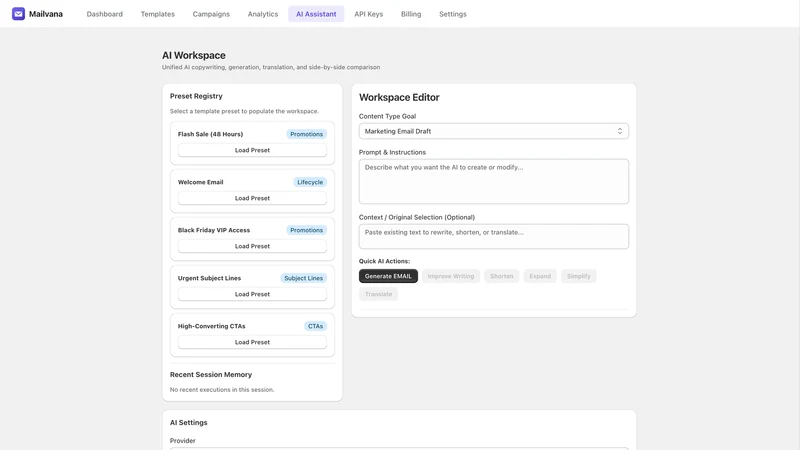The image size is (800, 450).
Task: Load the Urgent Subject Lines preset
Action: click(252, 294)
